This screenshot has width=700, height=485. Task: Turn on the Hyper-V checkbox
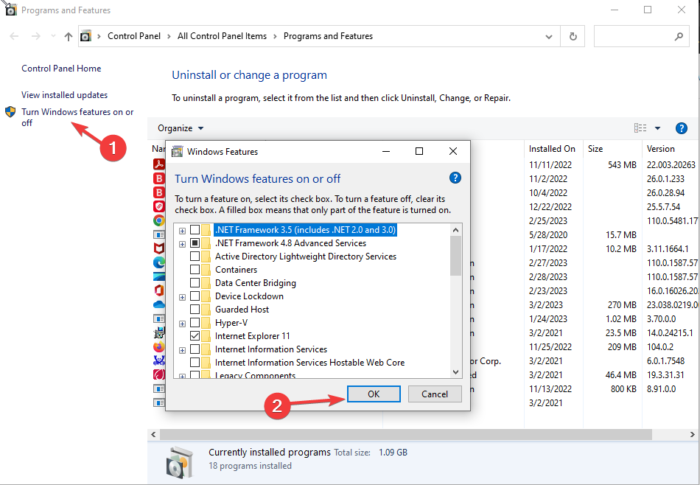[195, 322]
